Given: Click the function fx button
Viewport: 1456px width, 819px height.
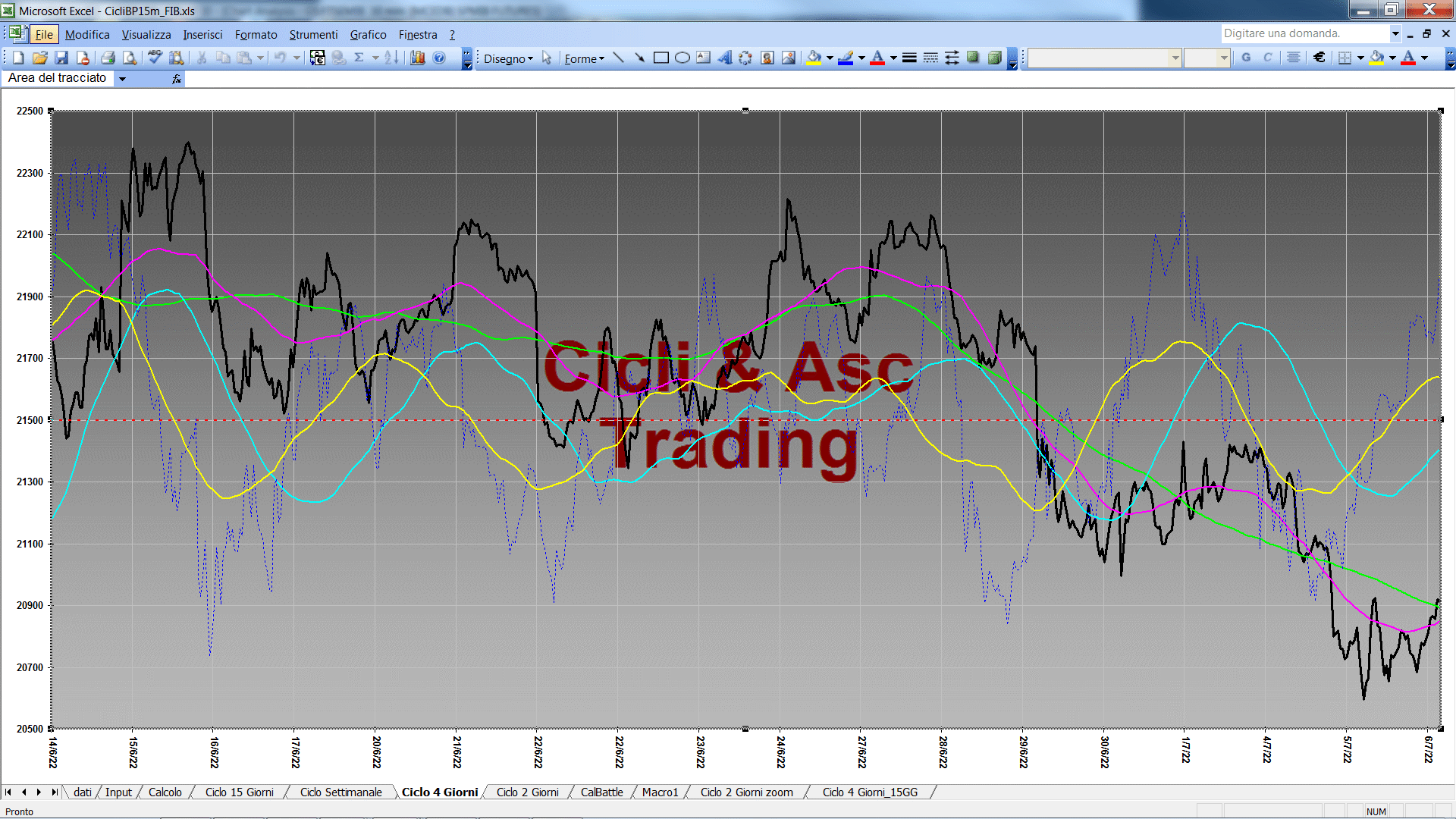Looking at the screenshot, I should (x=177, y=79).
